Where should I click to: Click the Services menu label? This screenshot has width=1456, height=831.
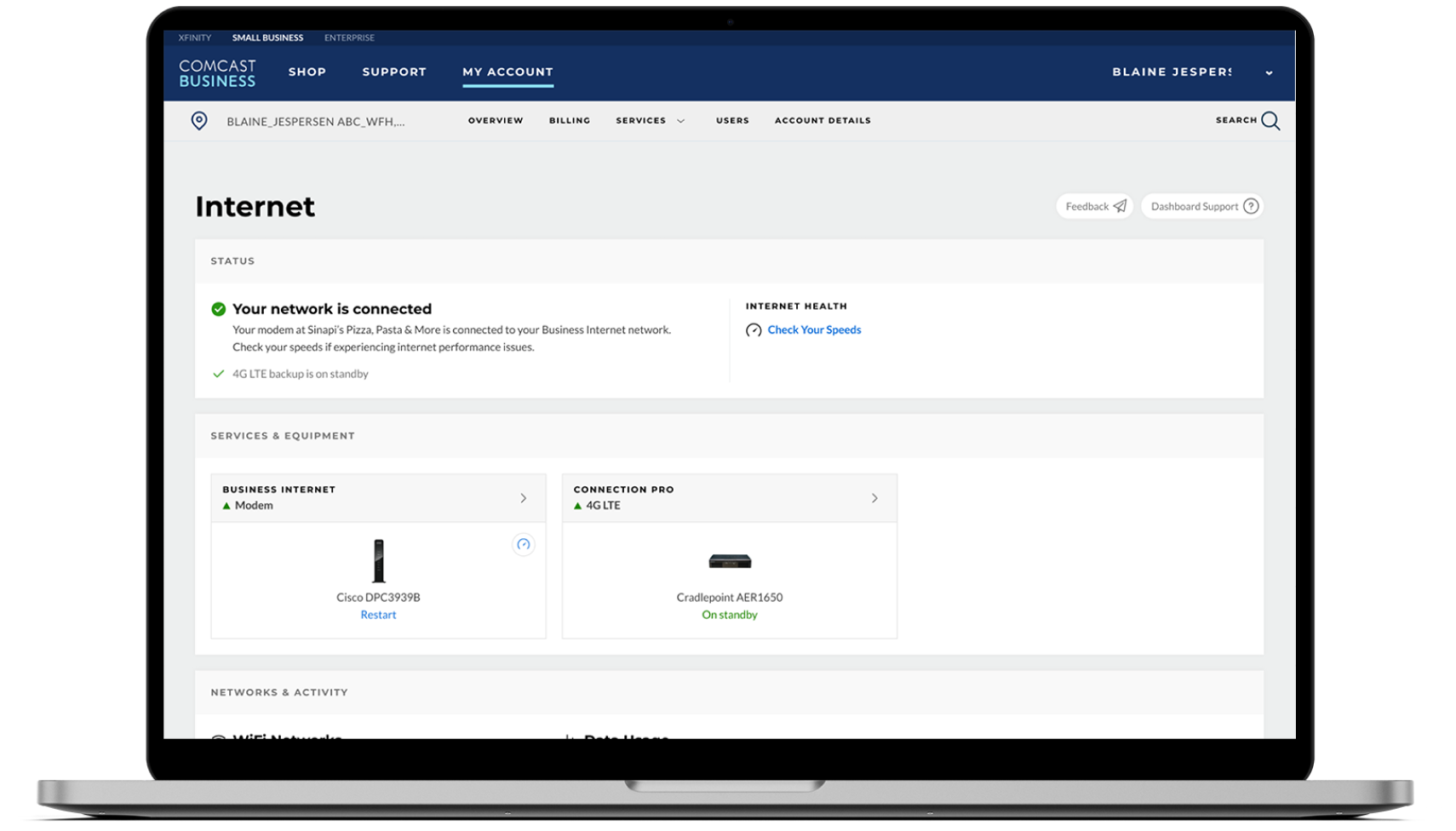point(641,121)
